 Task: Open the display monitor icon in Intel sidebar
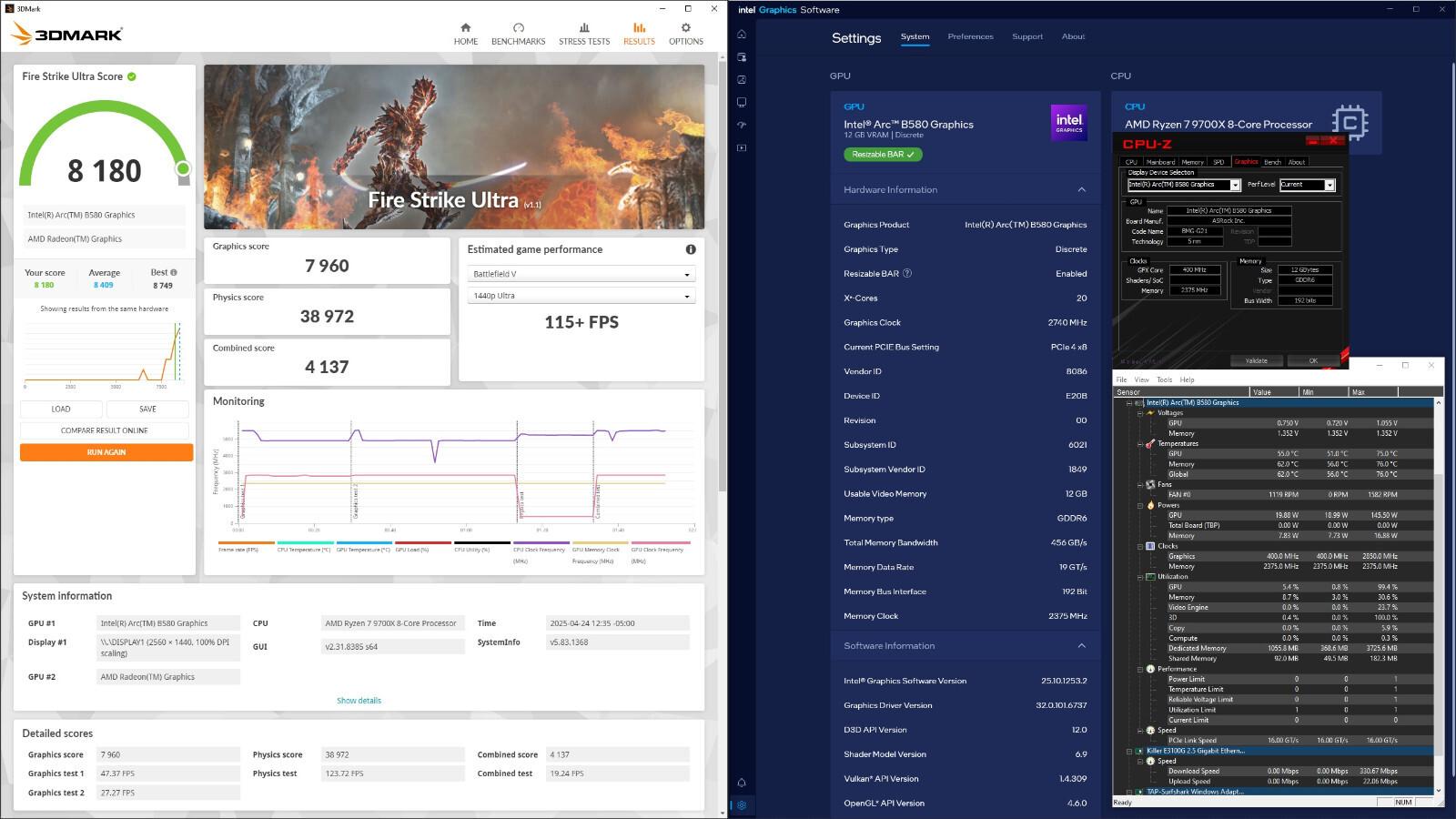(742, 103)
